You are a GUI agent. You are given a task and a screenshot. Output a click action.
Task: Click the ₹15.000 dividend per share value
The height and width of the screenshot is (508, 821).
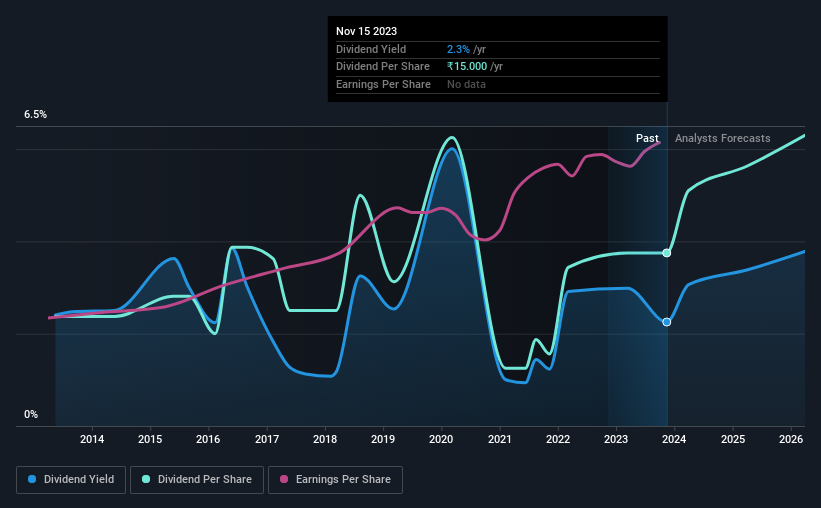point(467,67)
